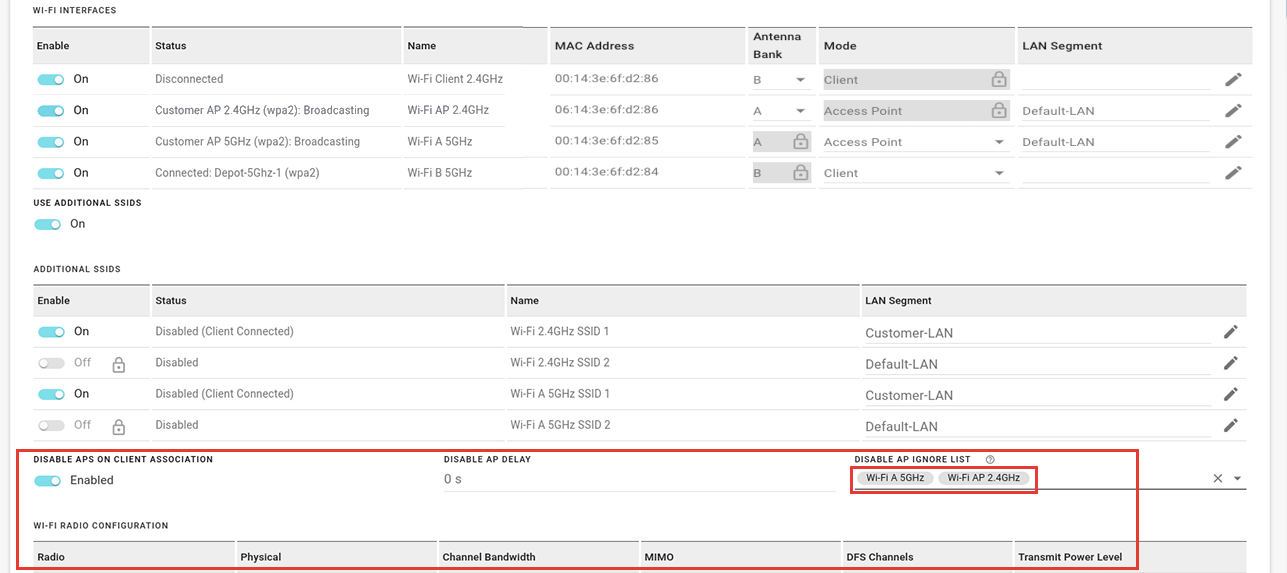
Task: Clear the Disable AP Ignore List selections
Action: click(x=1218, y=478)
